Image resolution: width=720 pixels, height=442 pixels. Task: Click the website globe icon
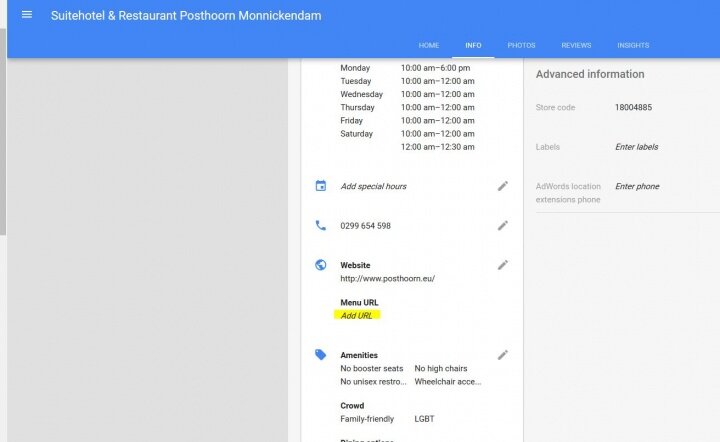pos(321,265)
